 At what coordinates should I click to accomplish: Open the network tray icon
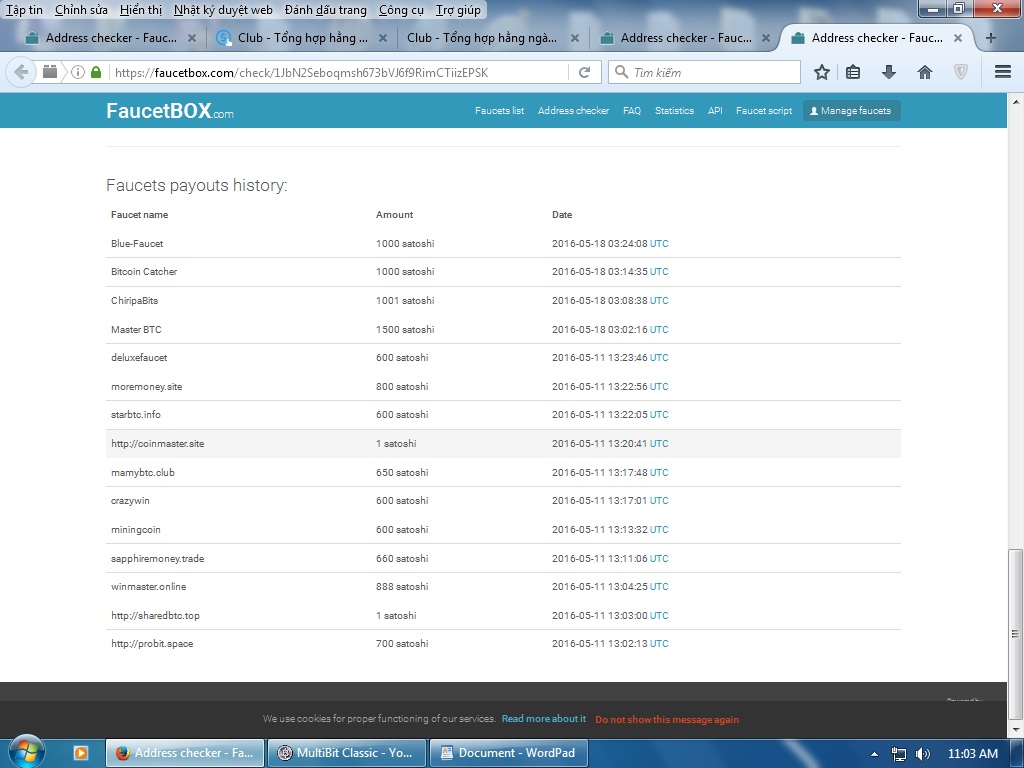899,754
